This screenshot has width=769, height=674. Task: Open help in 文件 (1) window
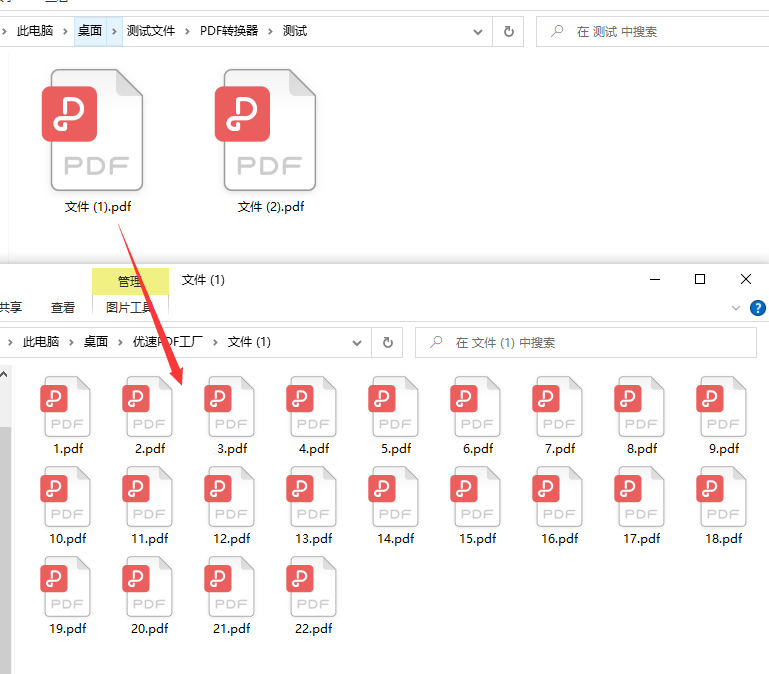point(757,308)
